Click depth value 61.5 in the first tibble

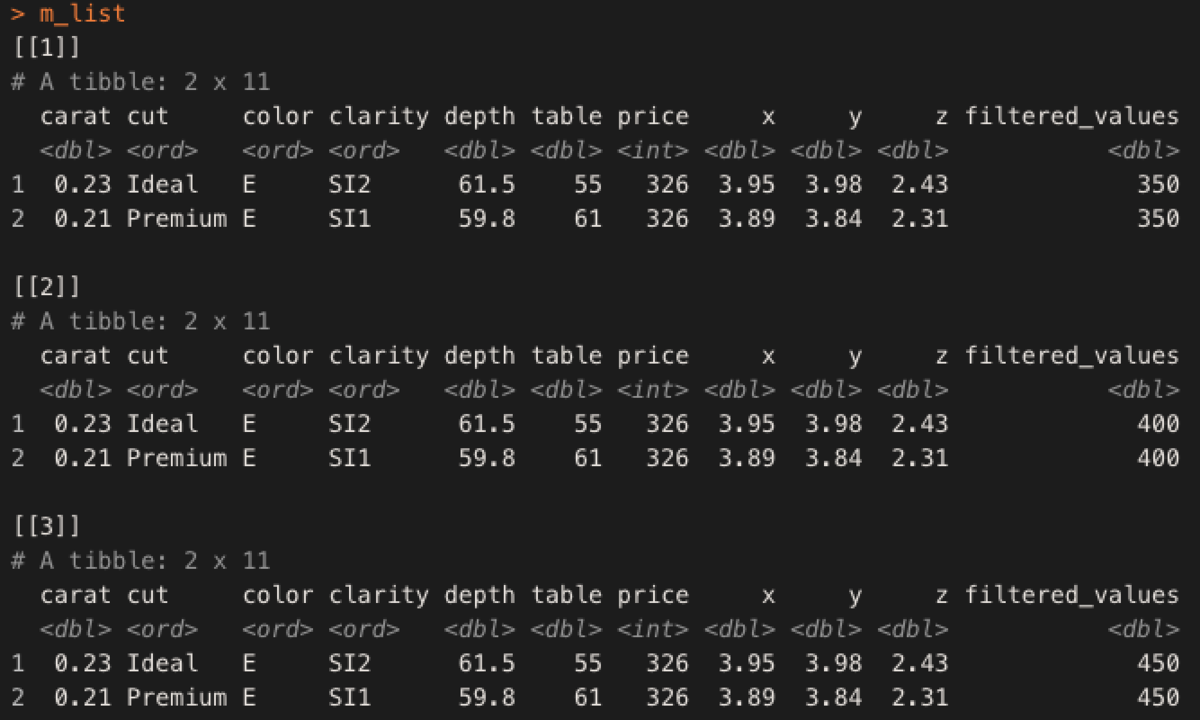(487, 184)
